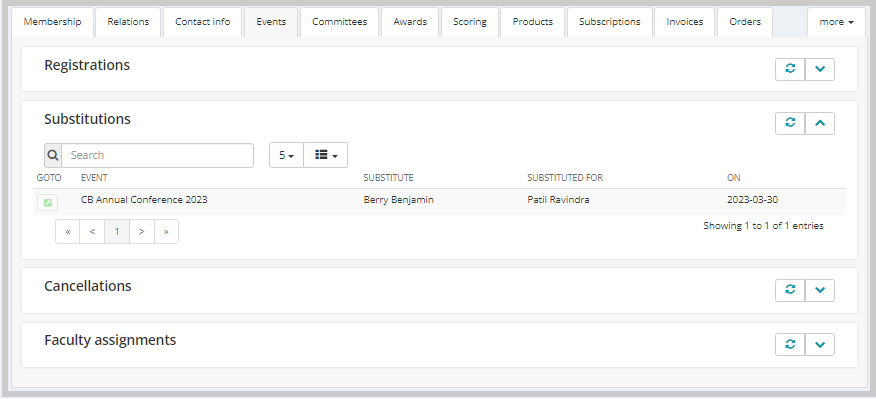Open the Orders tab
Screen dimensions: 876x399
[745, 22]
